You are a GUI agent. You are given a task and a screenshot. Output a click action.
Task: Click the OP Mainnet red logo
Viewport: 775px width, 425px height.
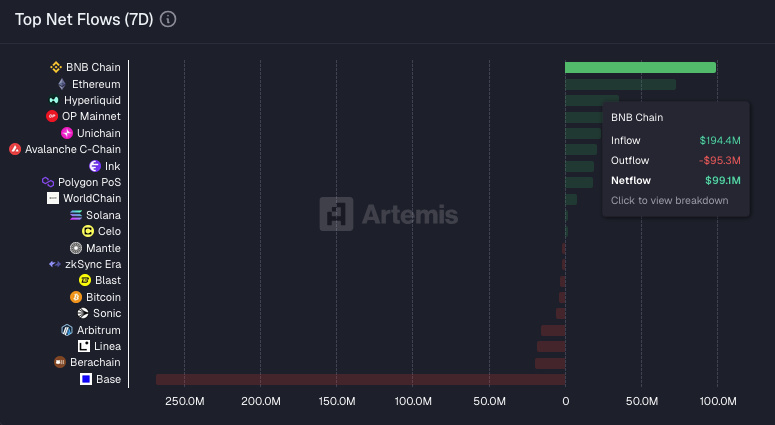52,116
